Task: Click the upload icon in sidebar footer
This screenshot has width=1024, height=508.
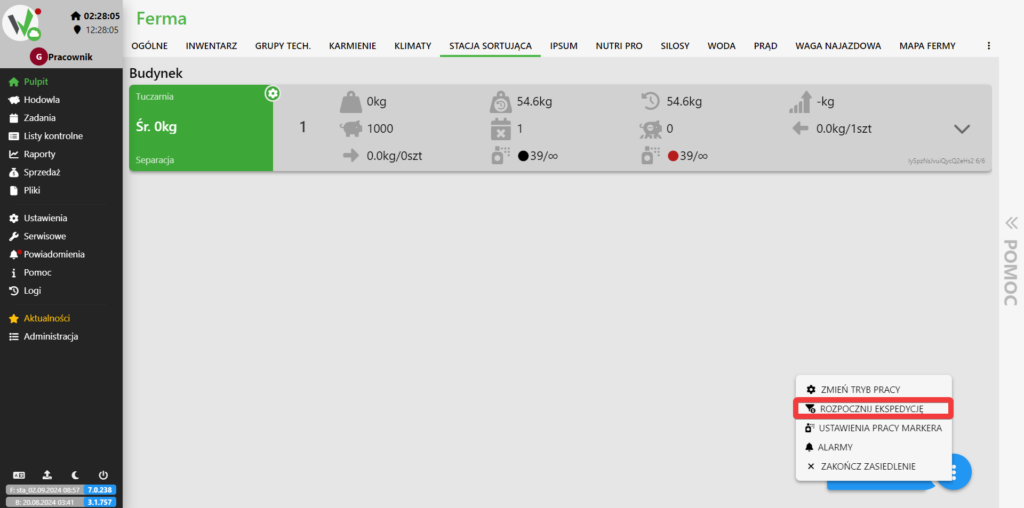Action: pos(46,475)
